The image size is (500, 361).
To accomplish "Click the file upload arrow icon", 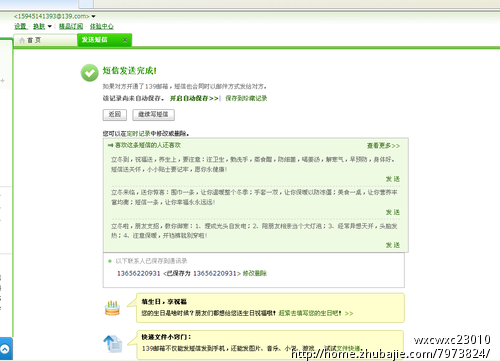I will 113,344.
